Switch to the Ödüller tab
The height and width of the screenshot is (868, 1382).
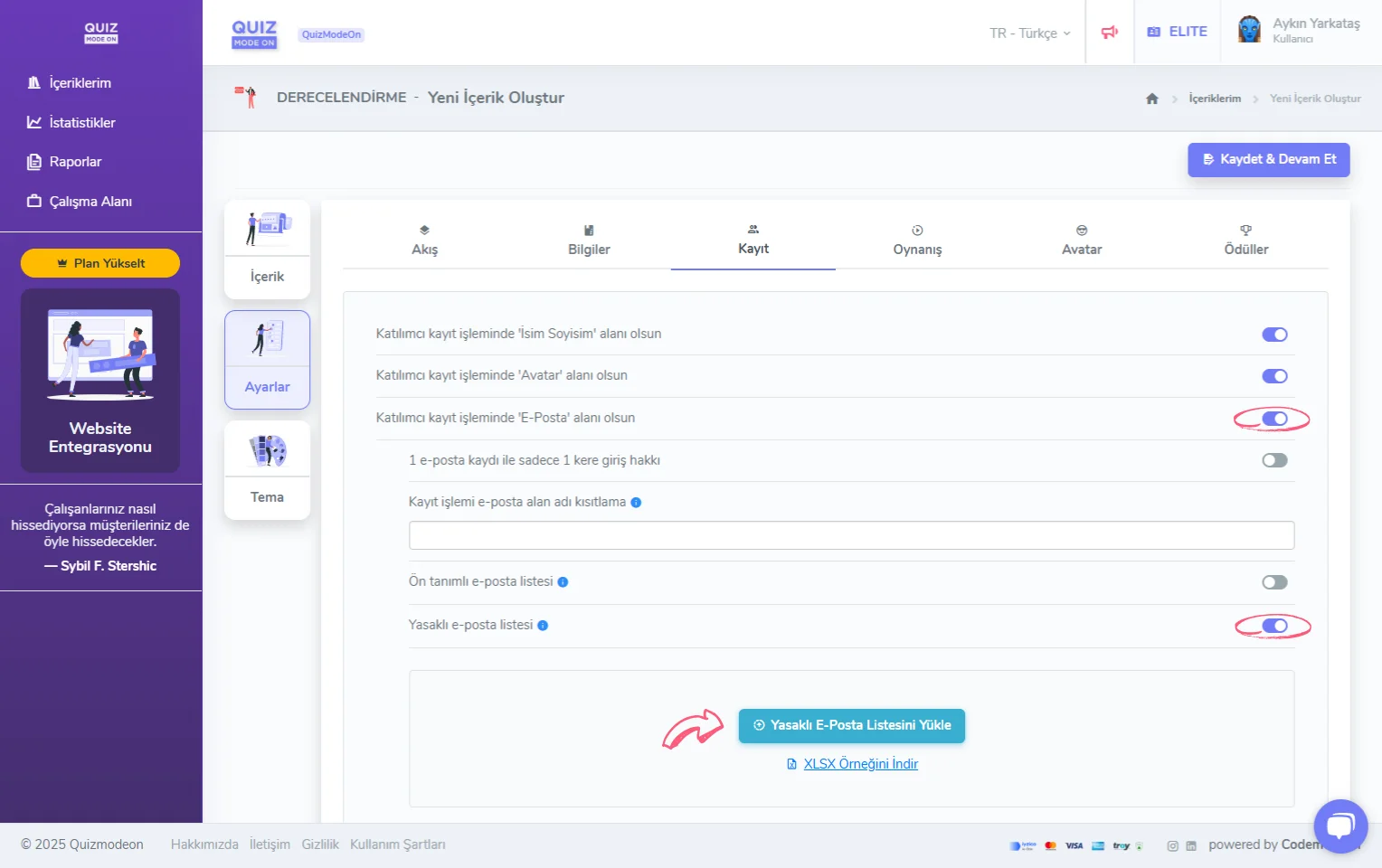[1245, 241]
